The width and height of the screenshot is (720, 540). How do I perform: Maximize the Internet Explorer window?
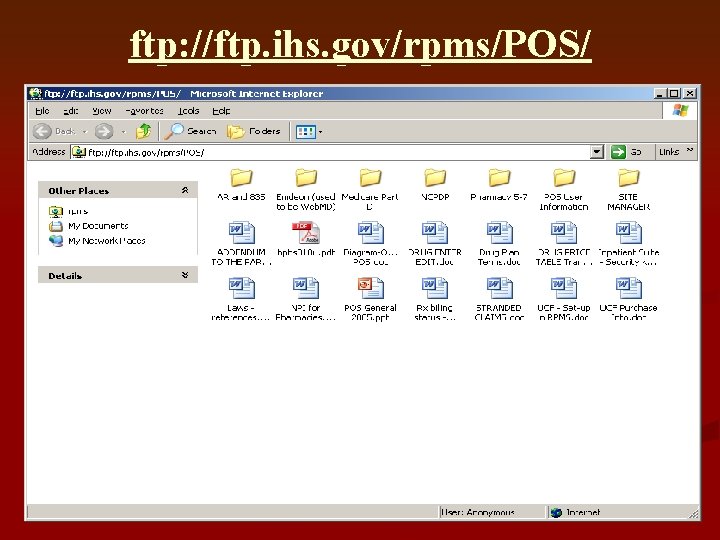674,94
